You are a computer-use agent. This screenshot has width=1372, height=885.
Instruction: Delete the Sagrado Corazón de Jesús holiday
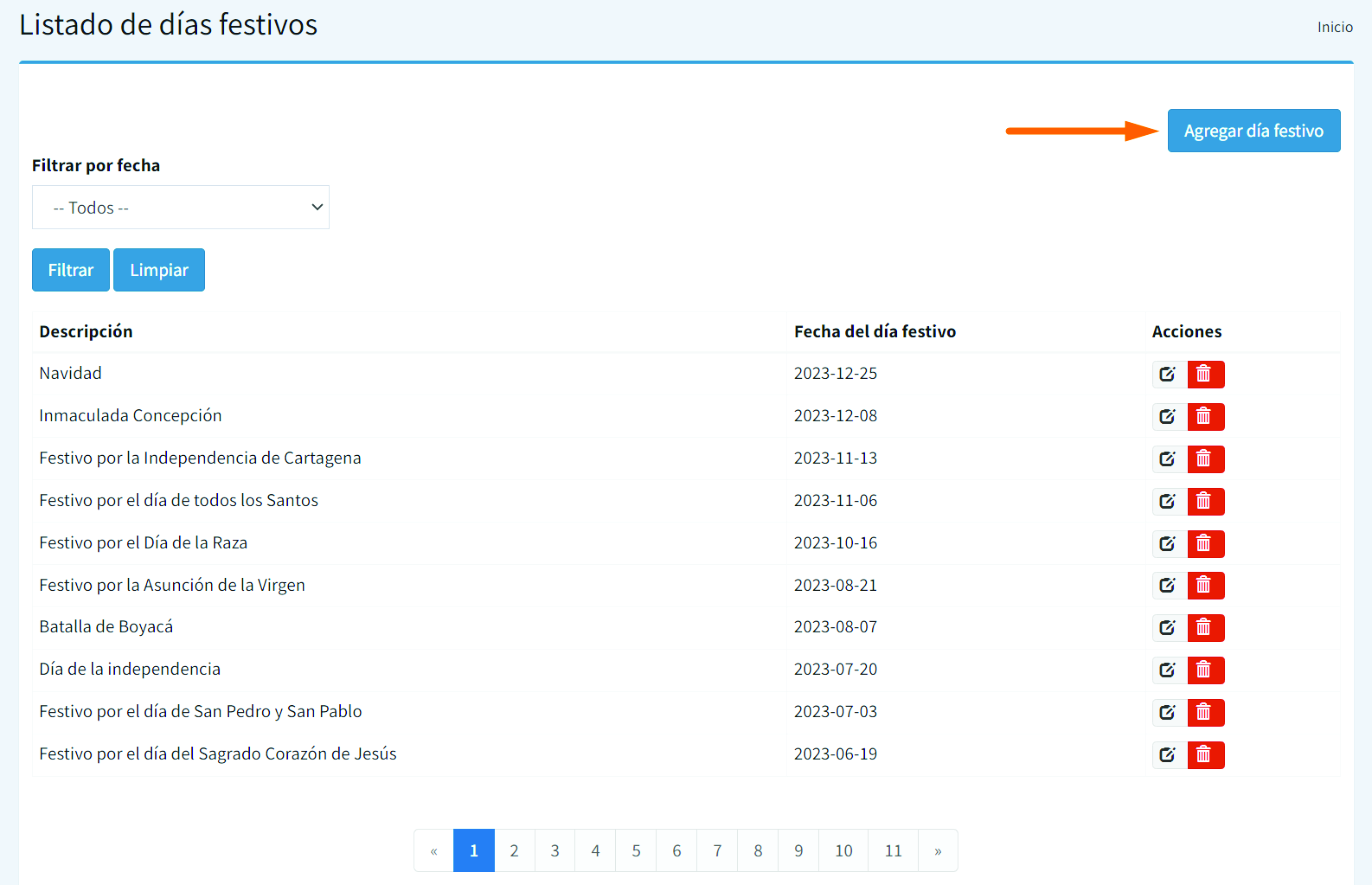tap(1206, 755)
